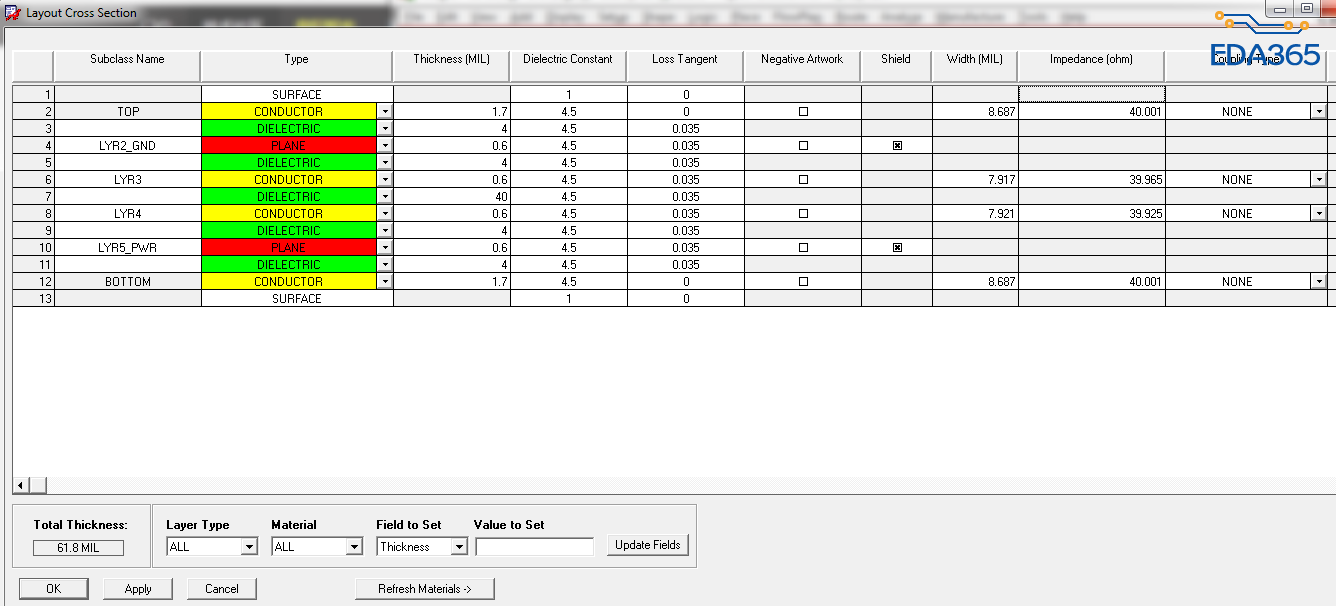Click SURFACE type cell in row 13

pyautogui.click(x=297, y=299)
